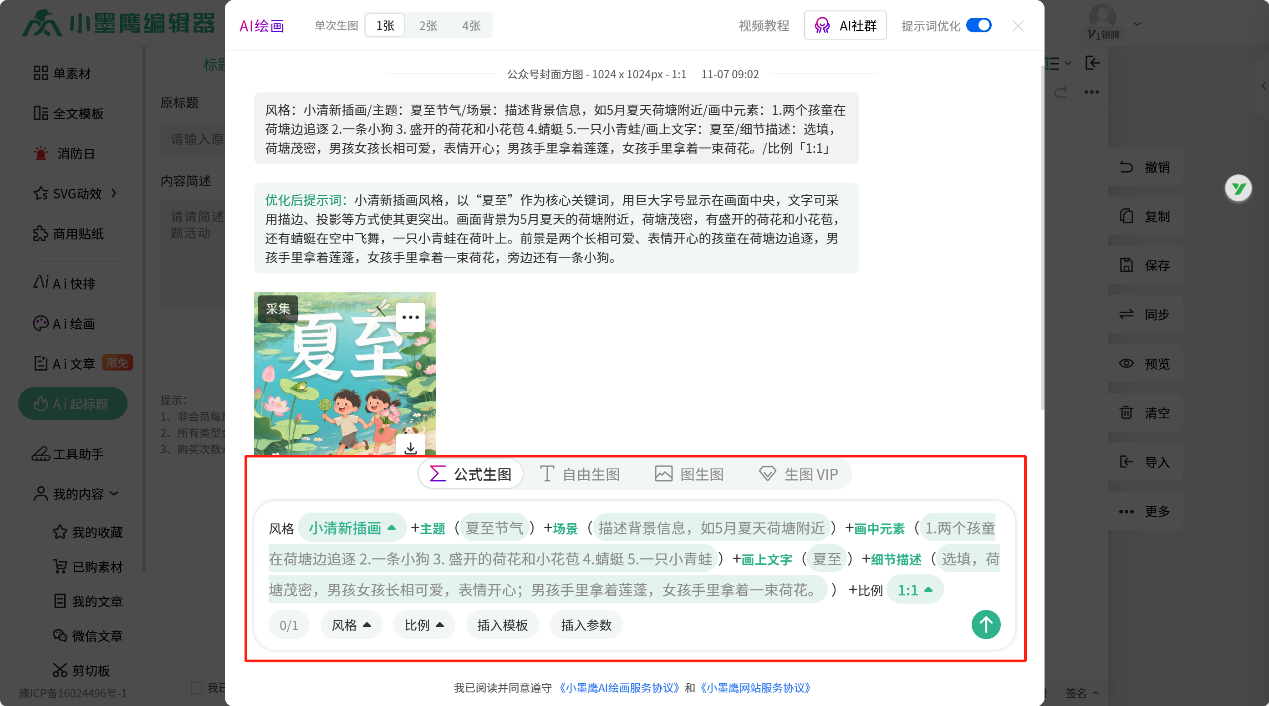1269x706 pixels.
Task: Click the 预览 eye icon
Action: 1127,364
